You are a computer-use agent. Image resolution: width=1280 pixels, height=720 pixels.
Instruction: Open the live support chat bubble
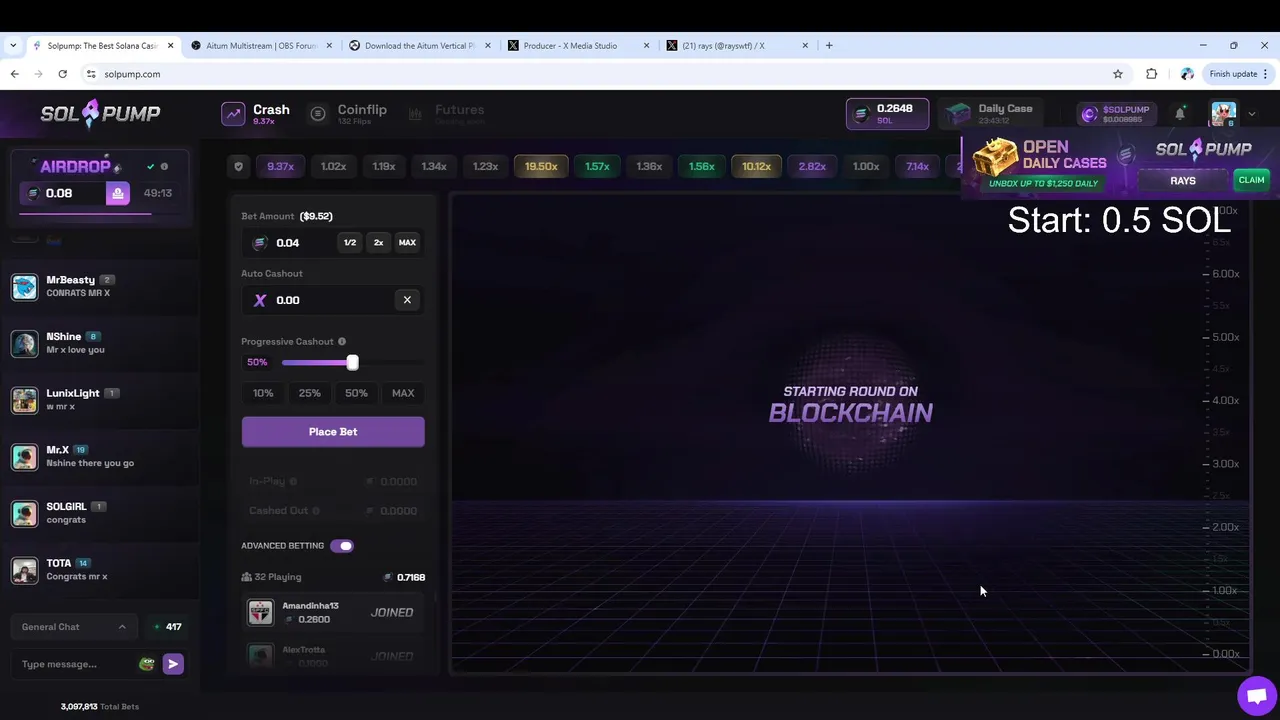(1256, 696)
